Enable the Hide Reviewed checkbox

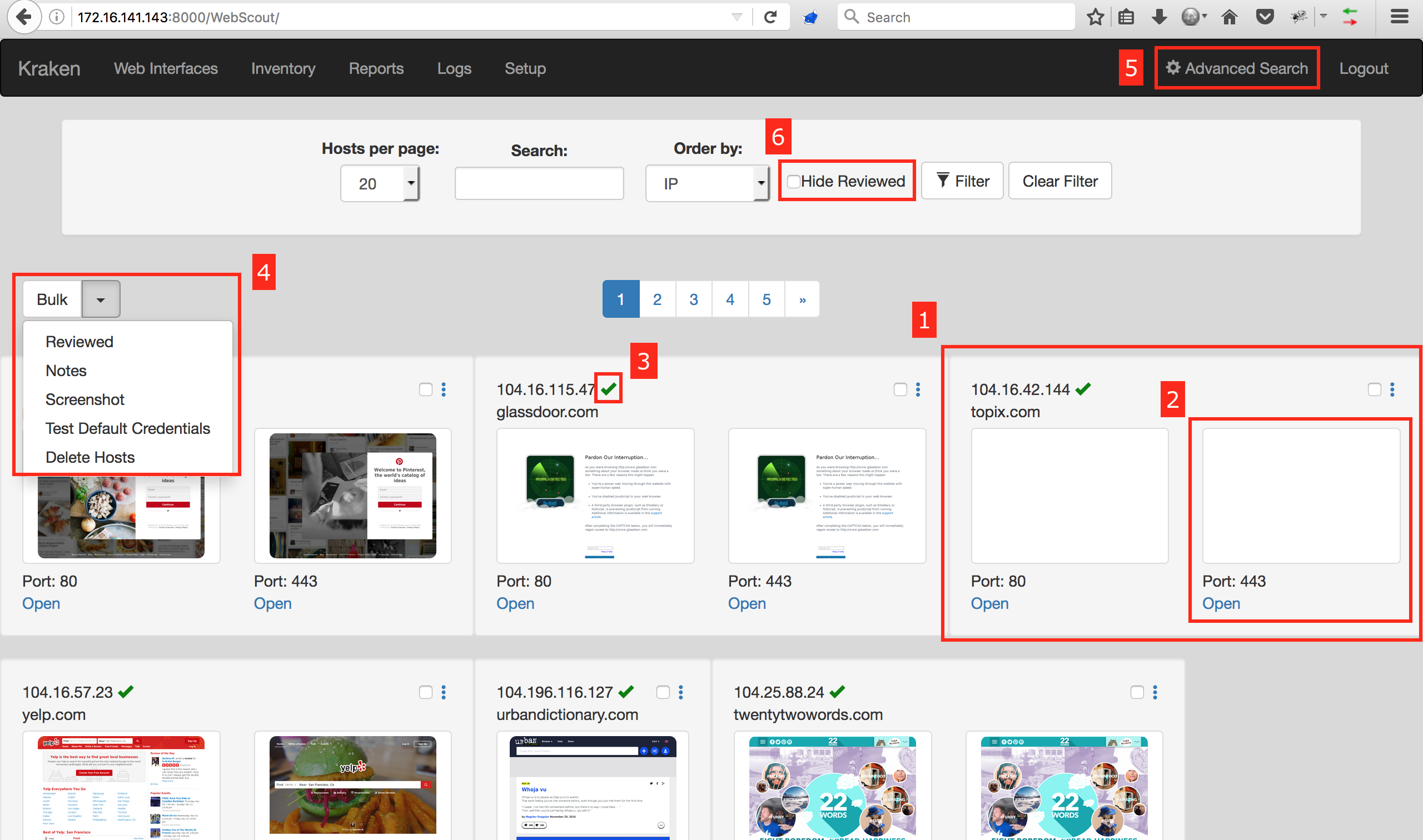(794, 182)
